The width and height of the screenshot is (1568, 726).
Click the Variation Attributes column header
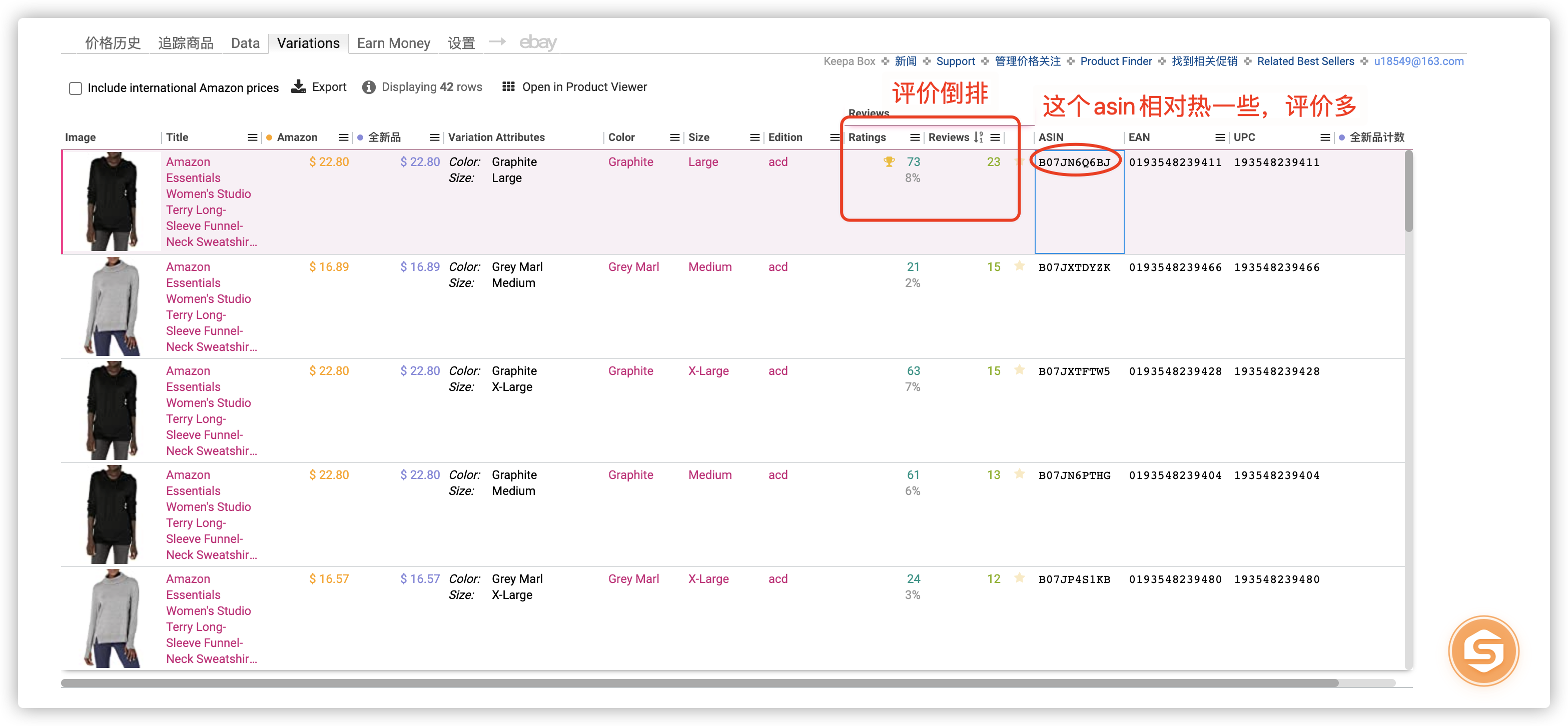pos(497,137)
